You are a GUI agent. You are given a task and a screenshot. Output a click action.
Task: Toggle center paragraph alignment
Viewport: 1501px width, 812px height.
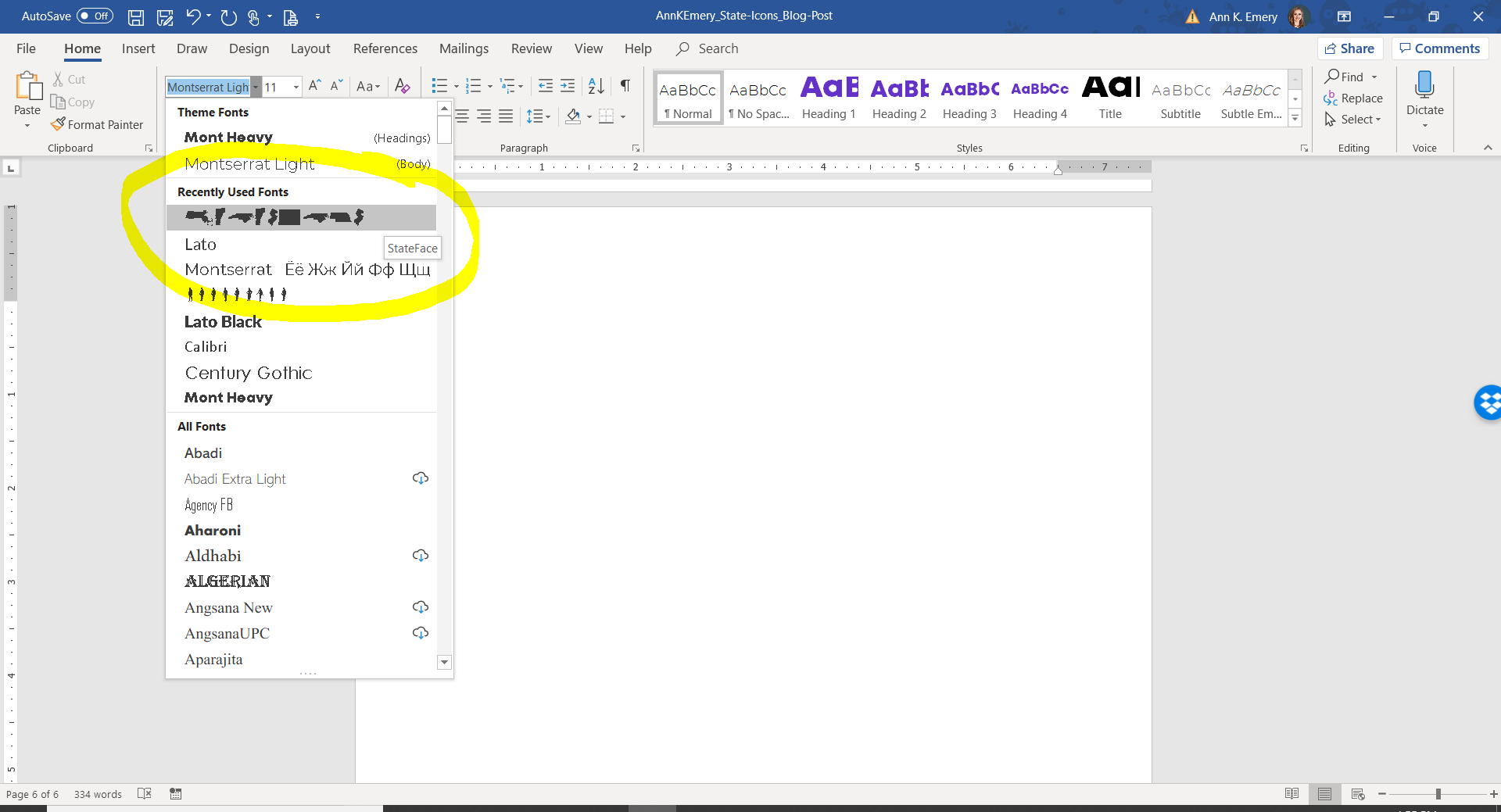[x=462, y=116]
